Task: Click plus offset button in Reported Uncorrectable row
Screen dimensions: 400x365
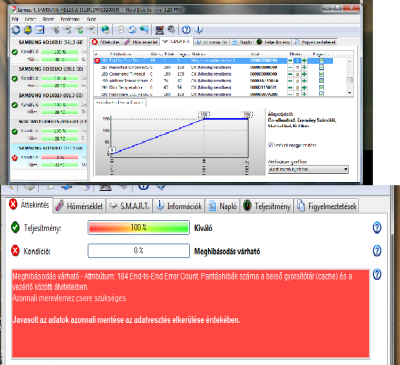Action: point(304,67)
